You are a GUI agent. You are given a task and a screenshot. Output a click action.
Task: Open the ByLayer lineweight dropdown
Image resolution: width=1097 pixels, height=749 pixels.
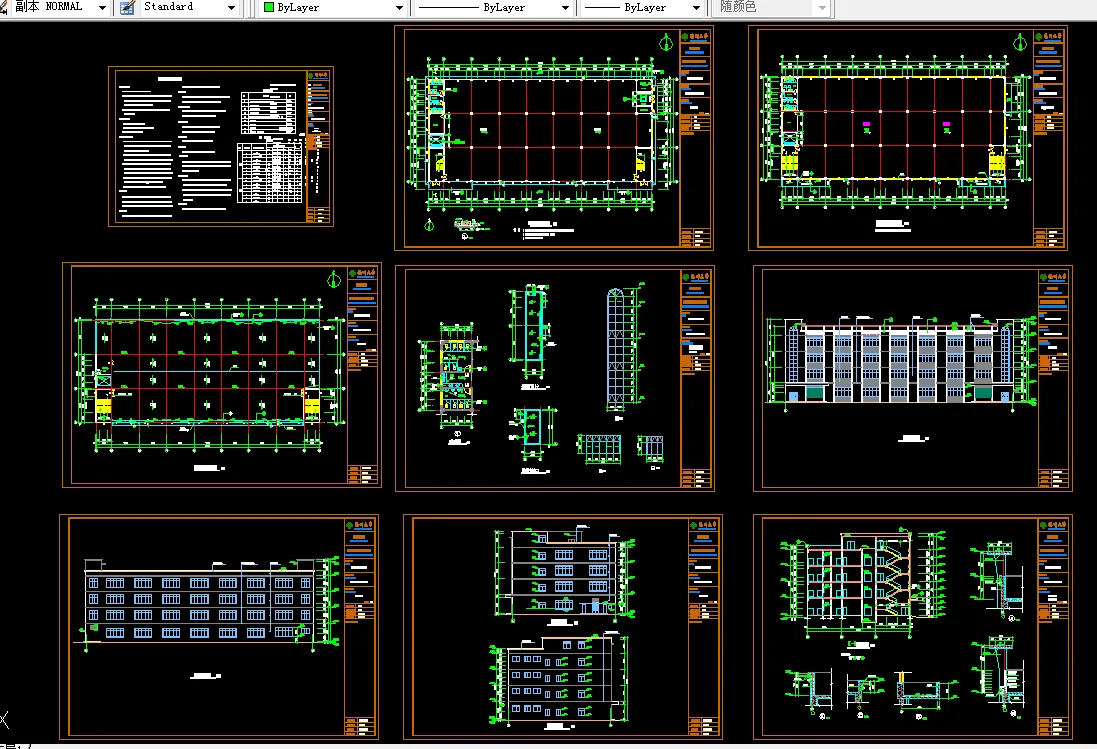click(642, 8)
